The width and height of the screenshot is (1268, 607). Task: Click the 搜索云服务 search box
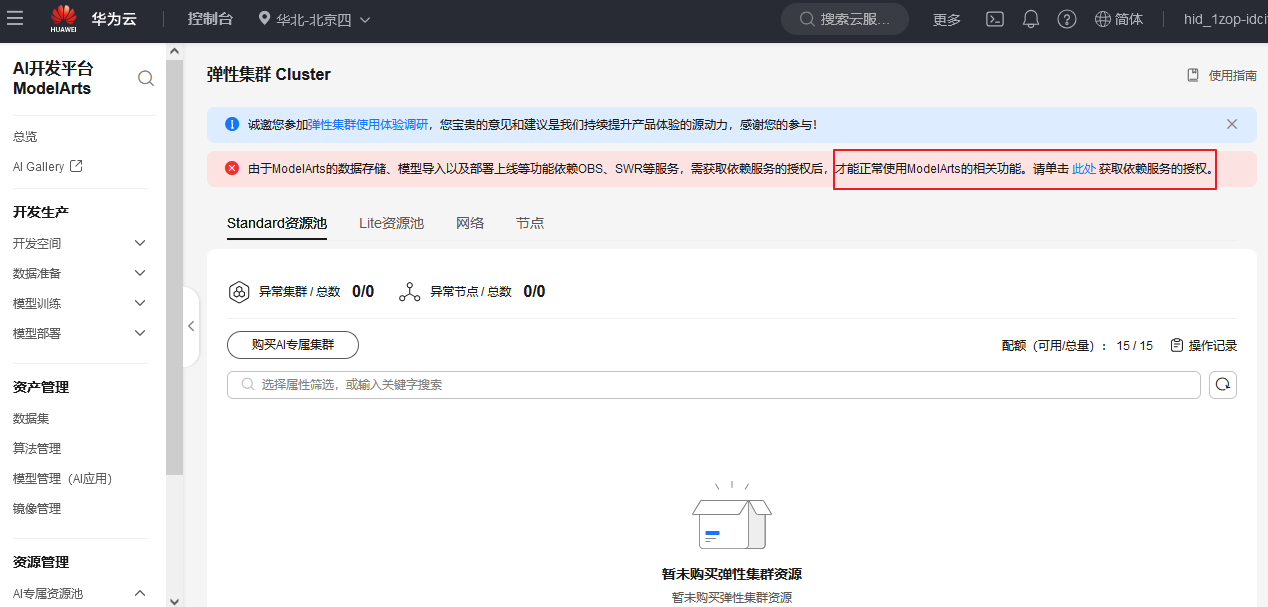tap(845, 19)
